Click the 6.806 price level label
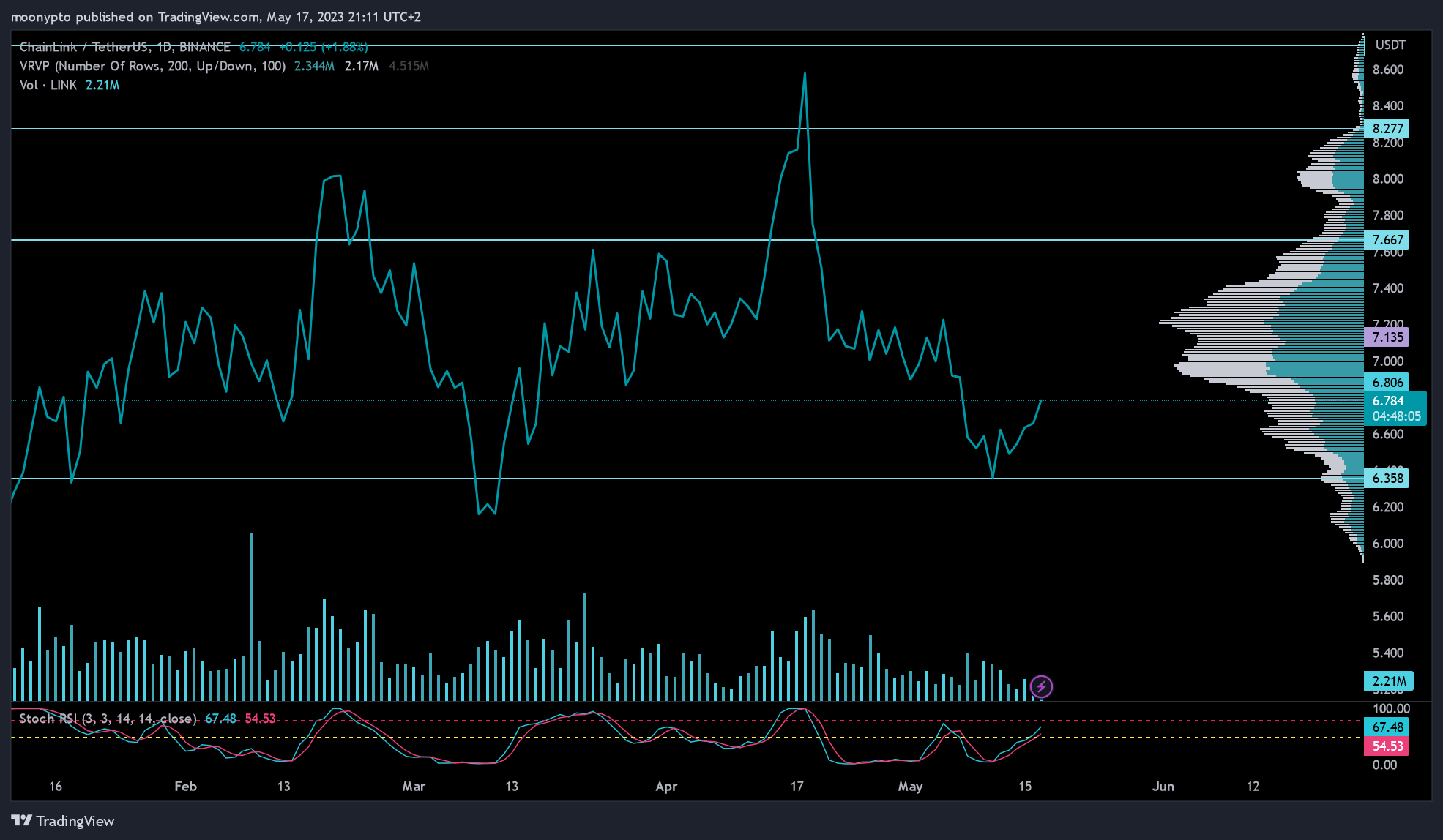Image resolution: width=1443 pixels, height=840 pixels. [x=1387, y=382]
